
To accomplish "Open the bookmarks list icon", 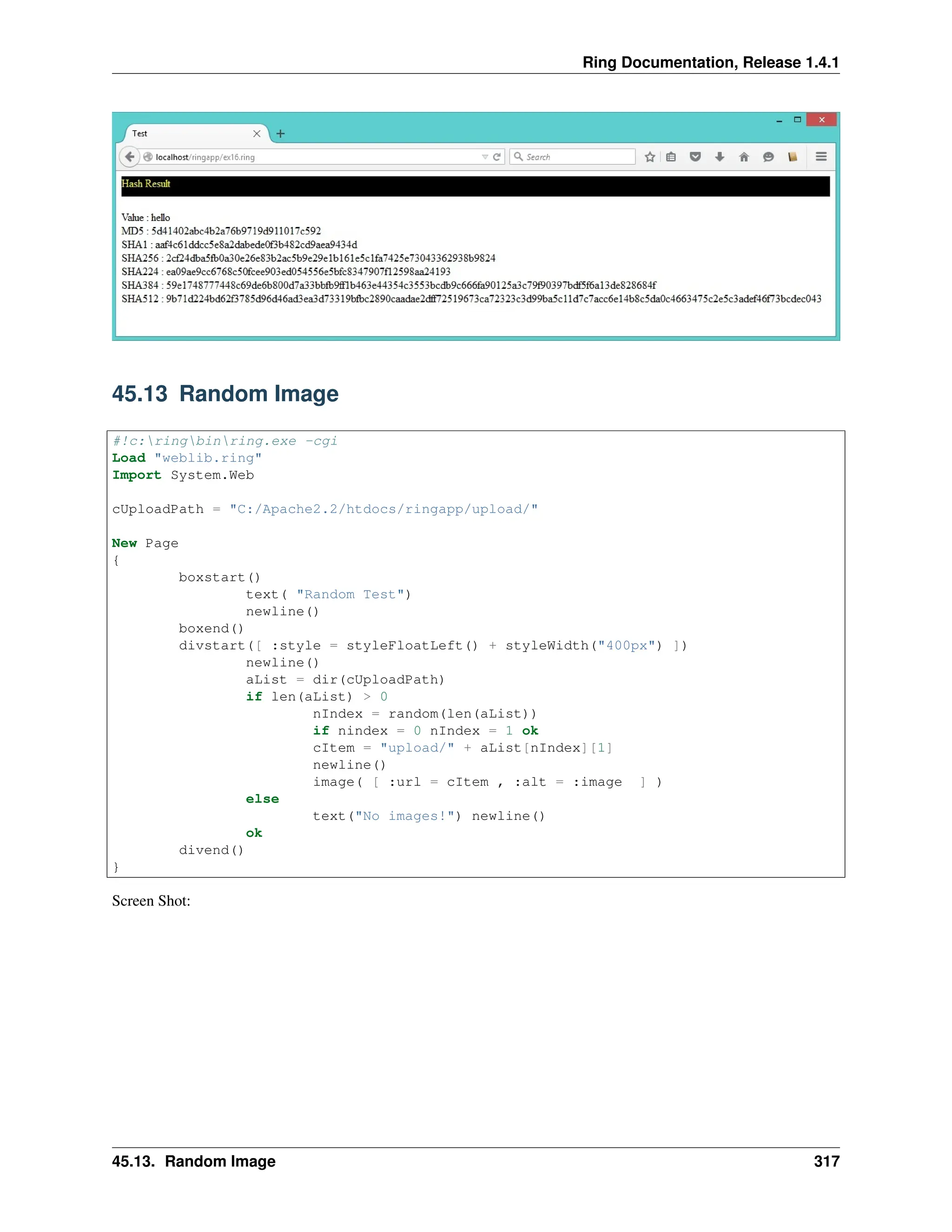I will point(671,157).
